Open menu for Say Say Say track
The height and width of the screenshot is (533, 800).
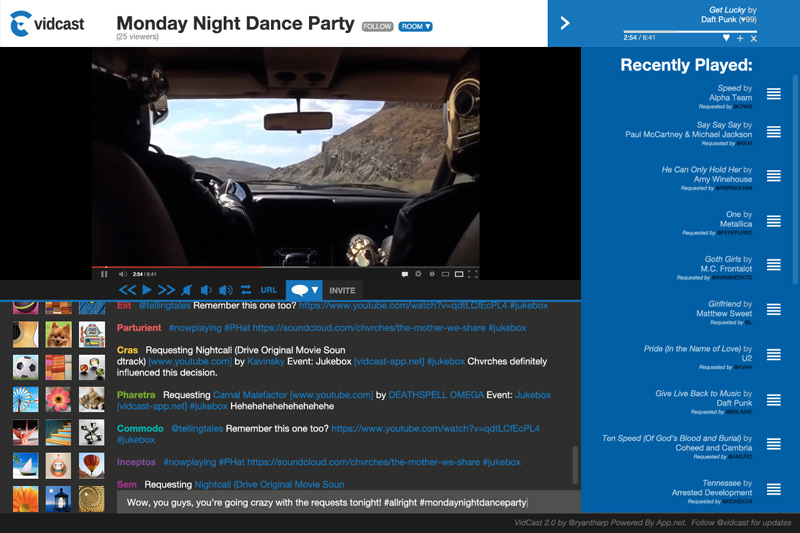[773, 132]
